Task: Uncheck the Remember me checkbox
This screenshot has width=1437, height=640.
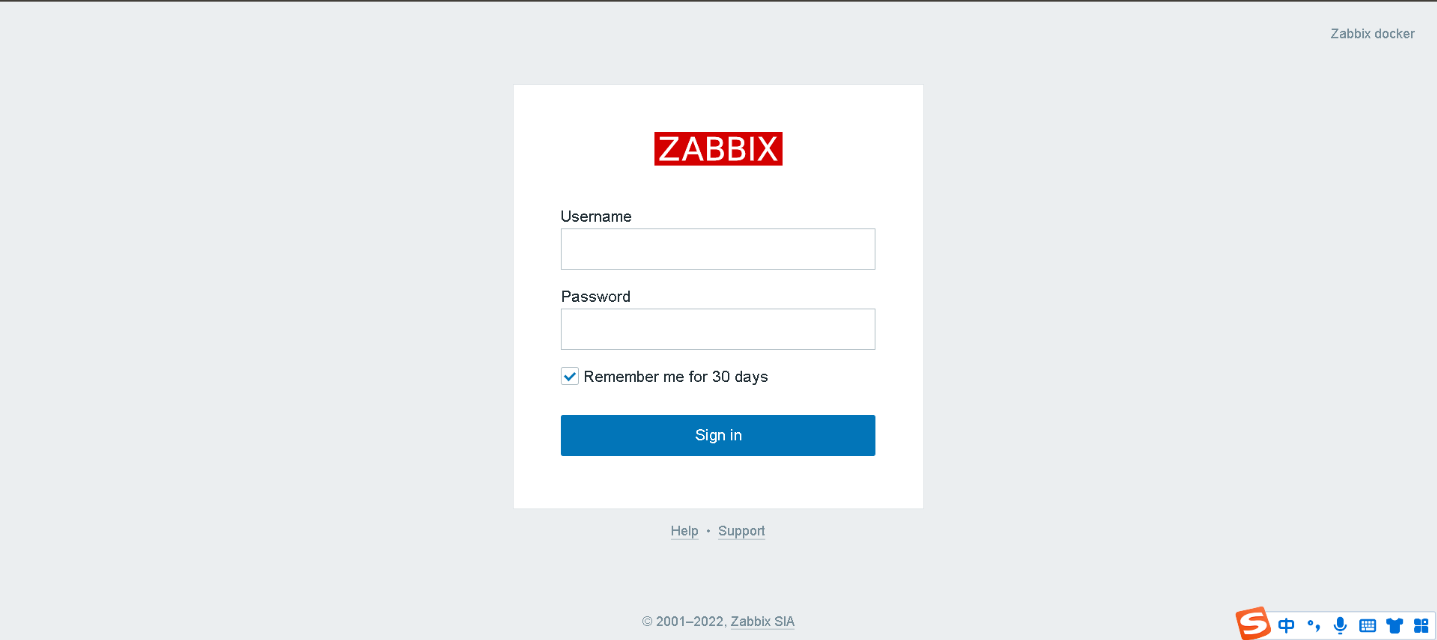Action: pos(570,376)
